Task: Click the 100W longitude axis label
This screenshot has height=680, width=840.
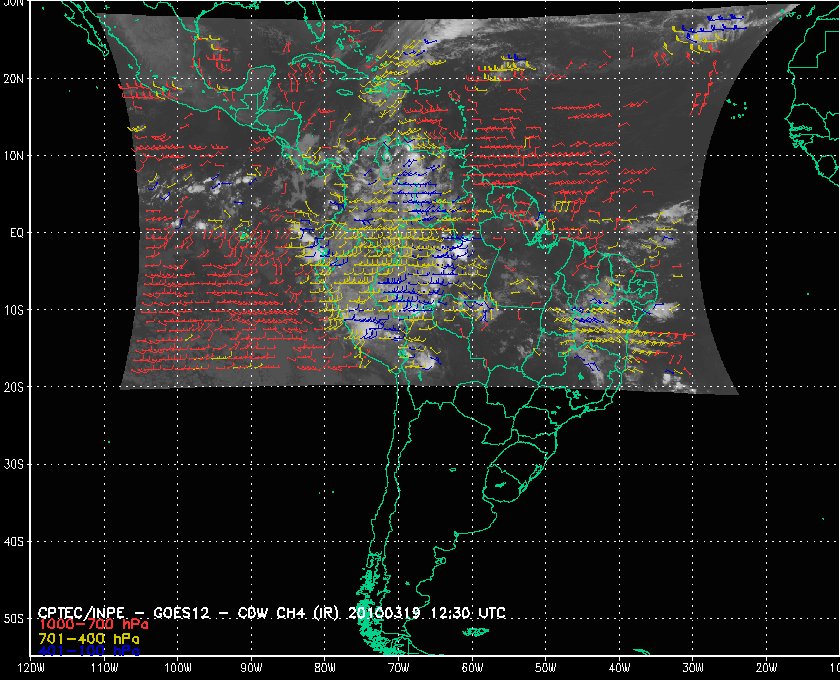Action: pyautogui.click(x=177, y=668)
